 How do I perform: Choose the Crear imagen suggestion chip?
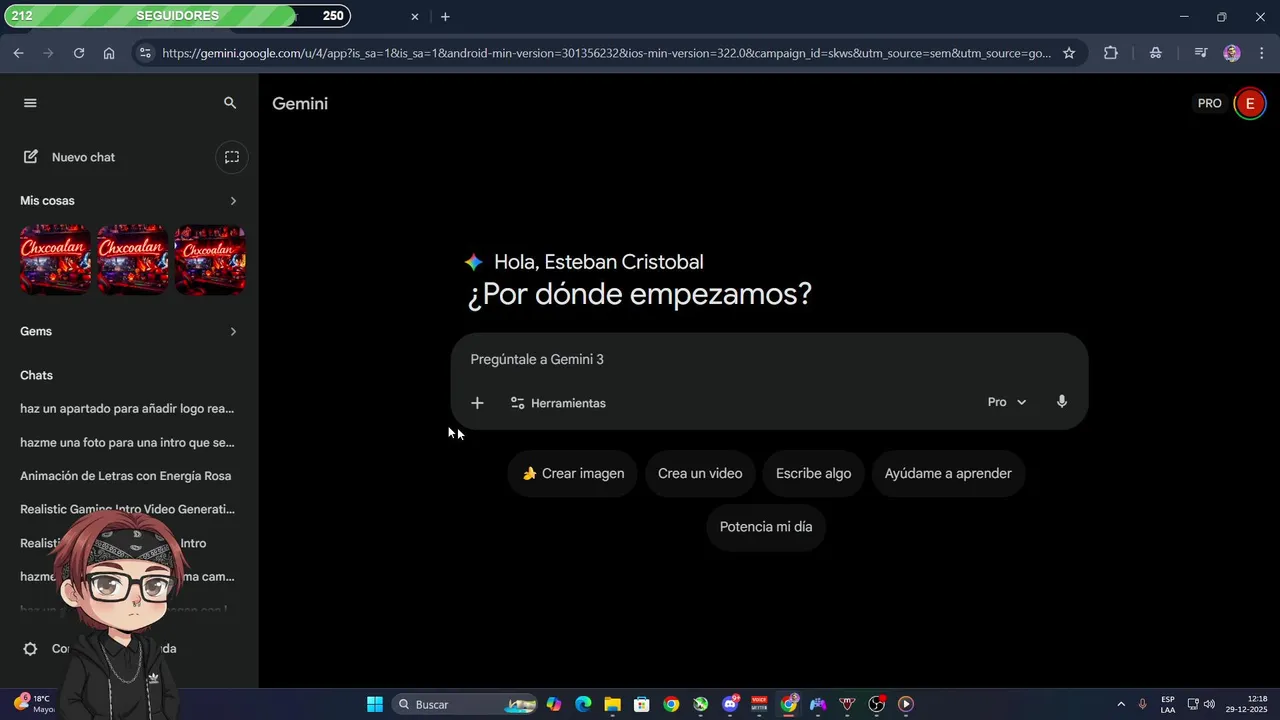click(x=573, y=474)
